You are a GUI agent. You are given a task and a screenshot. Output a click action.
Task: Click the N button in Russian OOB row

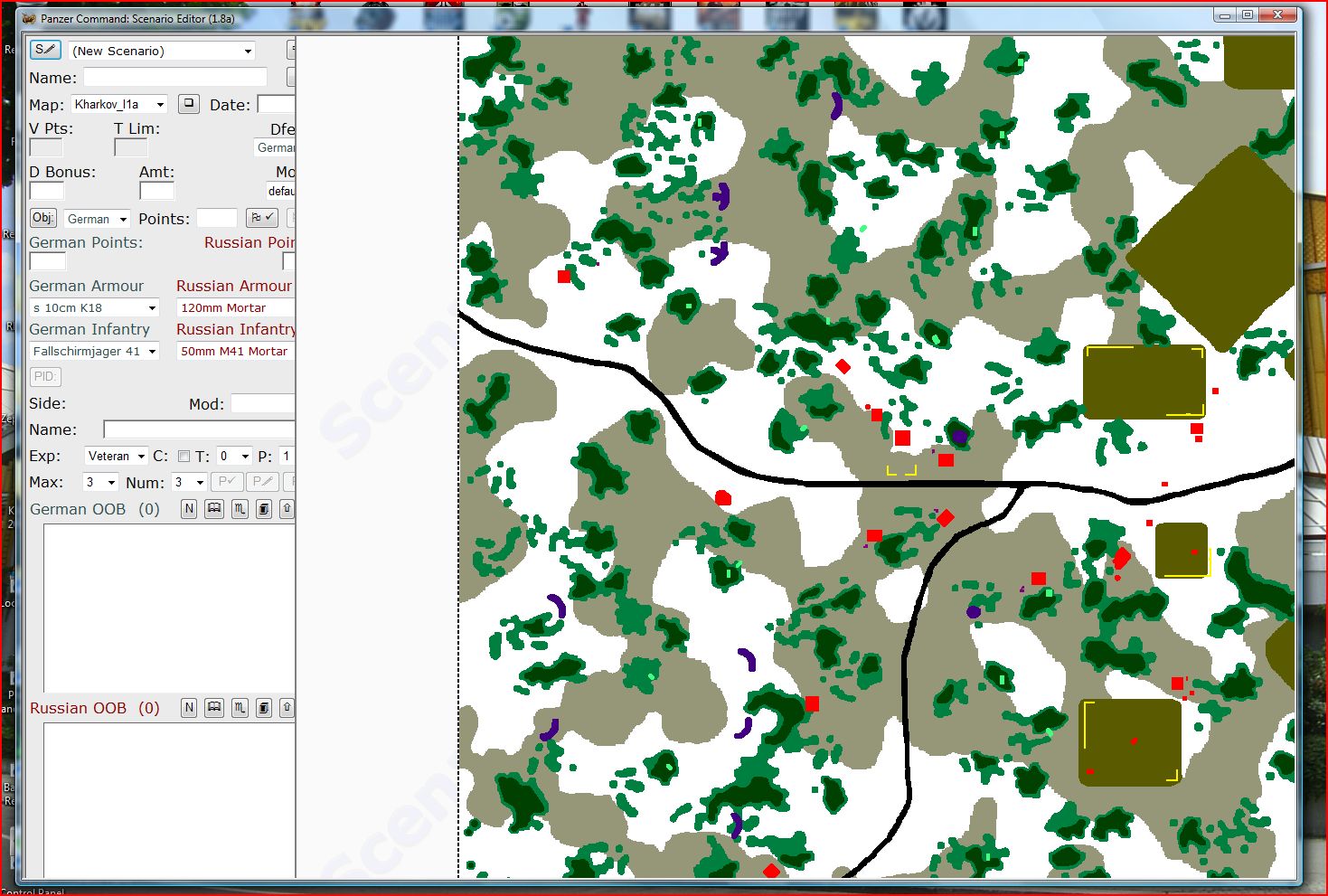[x=189, y=708]
